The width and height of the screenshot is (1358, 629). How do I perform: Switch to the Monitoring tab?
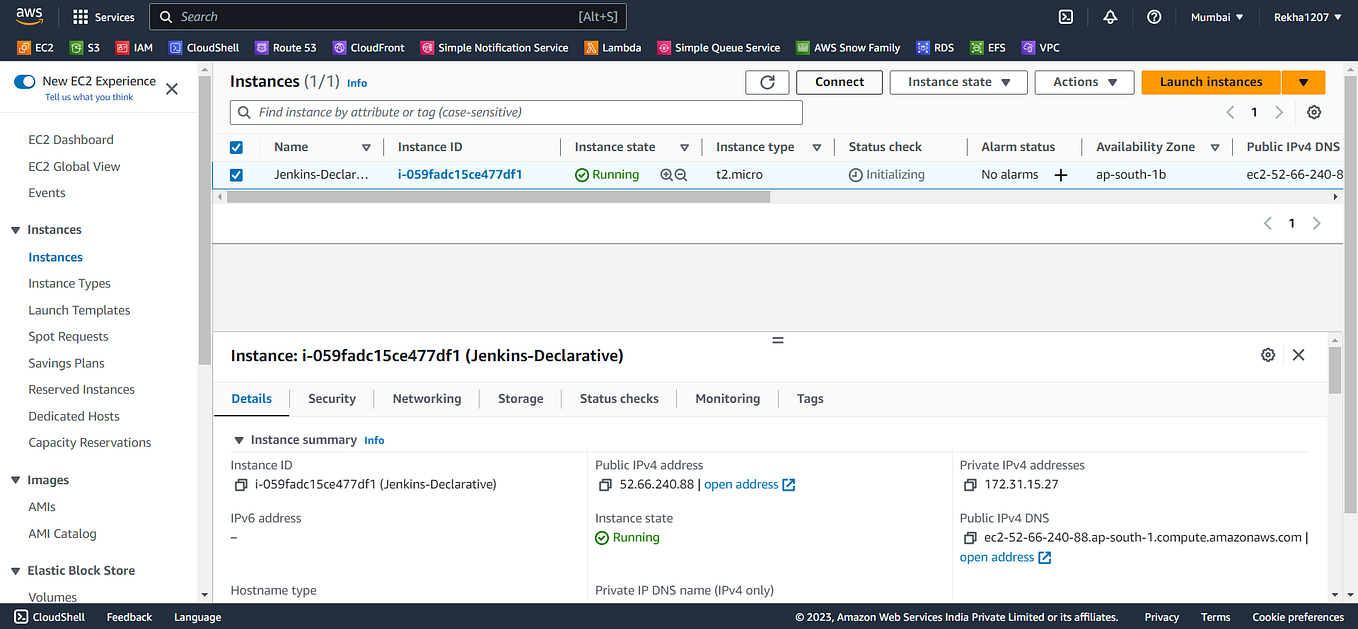728,398
